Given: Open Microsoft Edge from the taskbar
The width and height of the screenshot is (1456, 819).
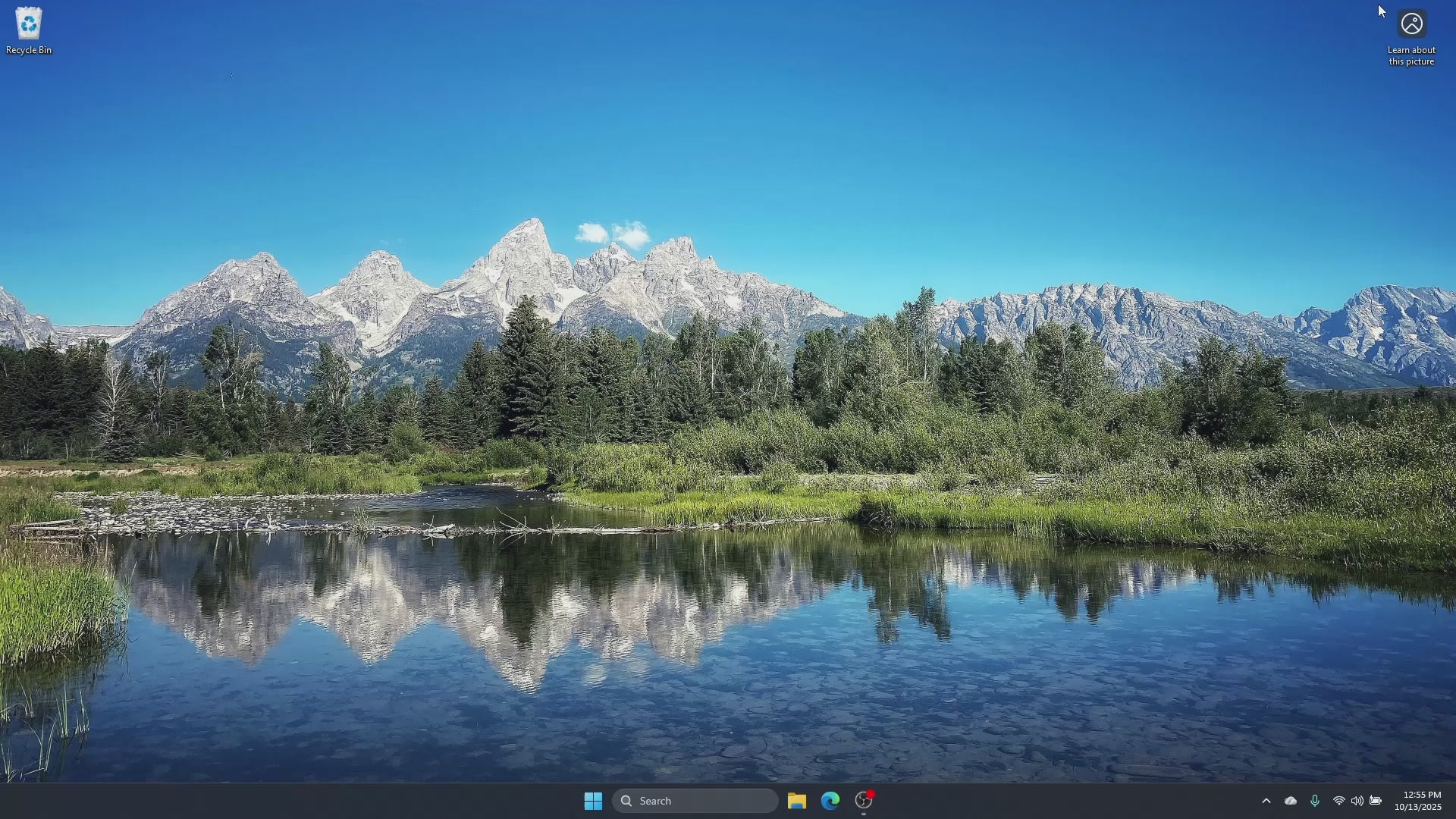Looking at the screenshot, I should tap(830, 801).
